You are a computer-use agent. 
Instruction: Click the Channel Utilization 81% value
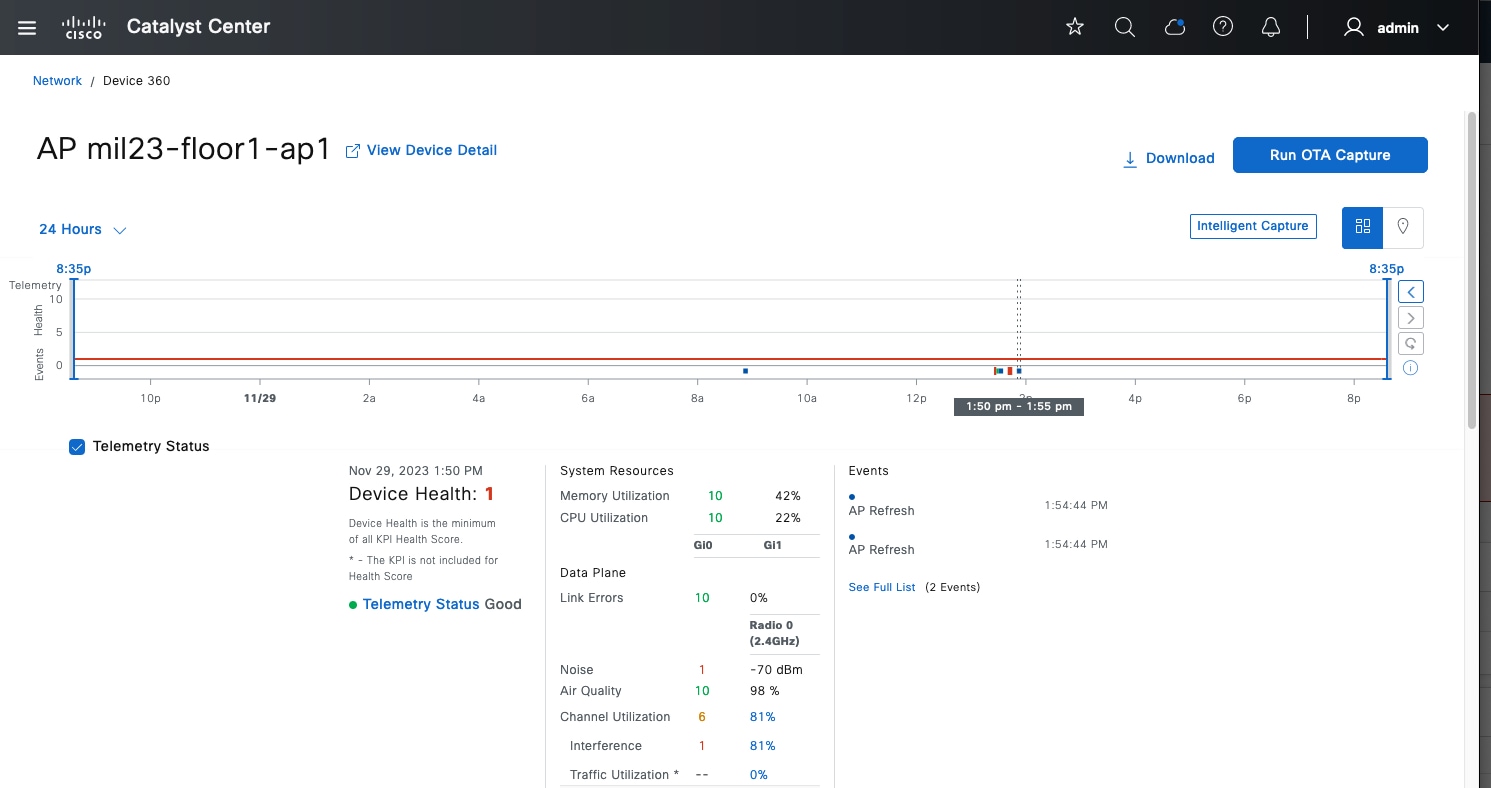pos(762,717)
